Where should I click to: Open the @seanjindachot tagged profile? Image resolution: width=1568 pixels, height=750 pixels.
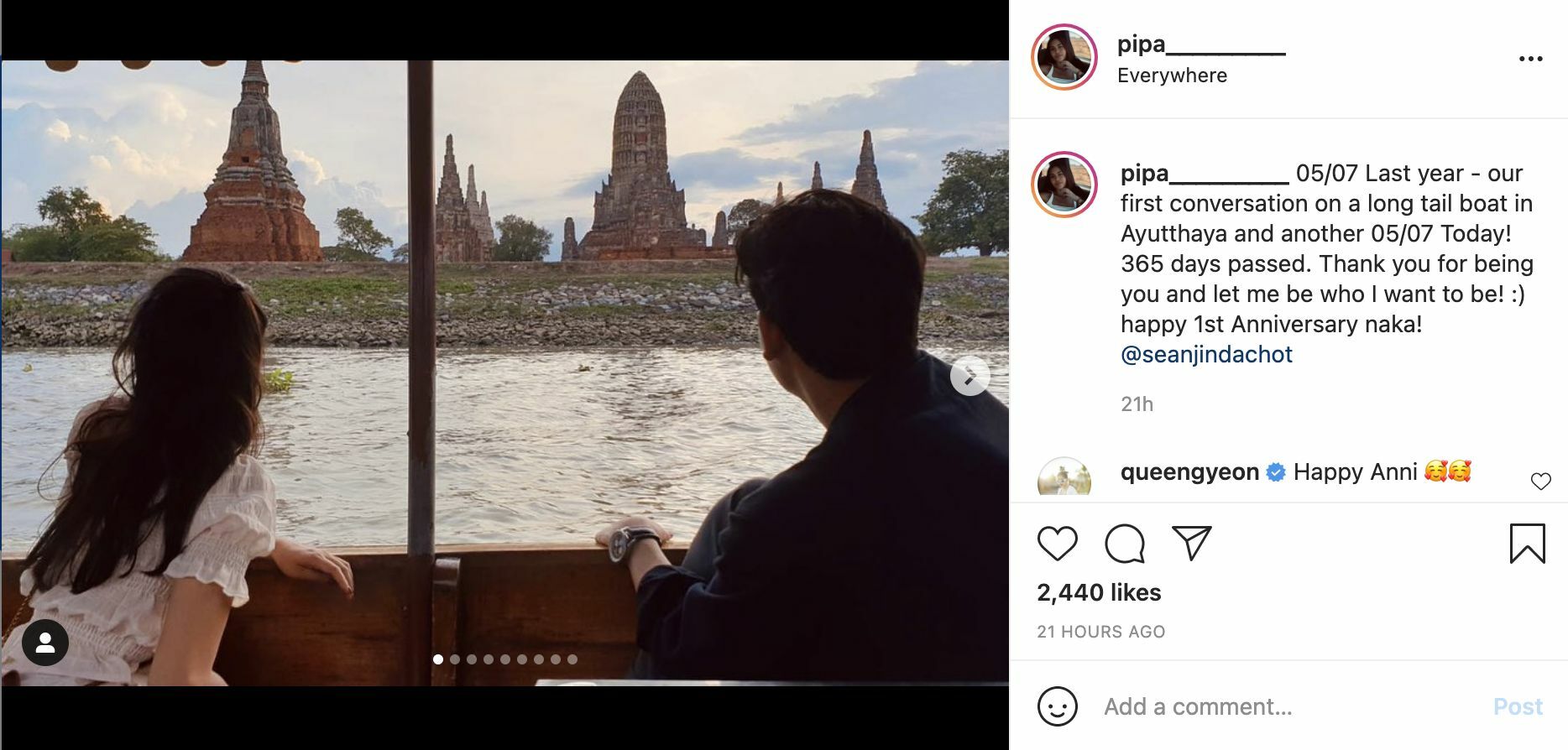1205,355
